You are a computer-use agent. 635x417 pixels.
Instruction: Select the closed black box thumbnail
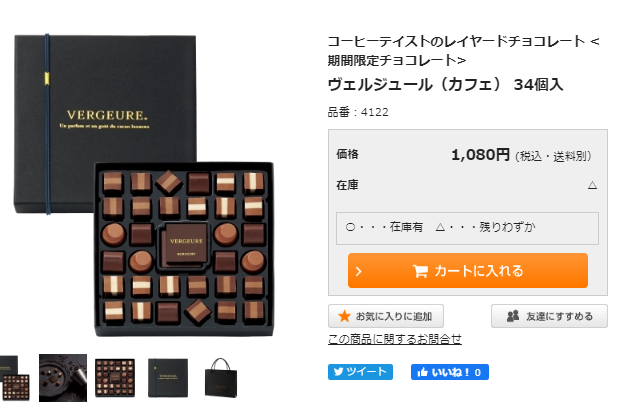pyautogui.click(x=168, y=378)
